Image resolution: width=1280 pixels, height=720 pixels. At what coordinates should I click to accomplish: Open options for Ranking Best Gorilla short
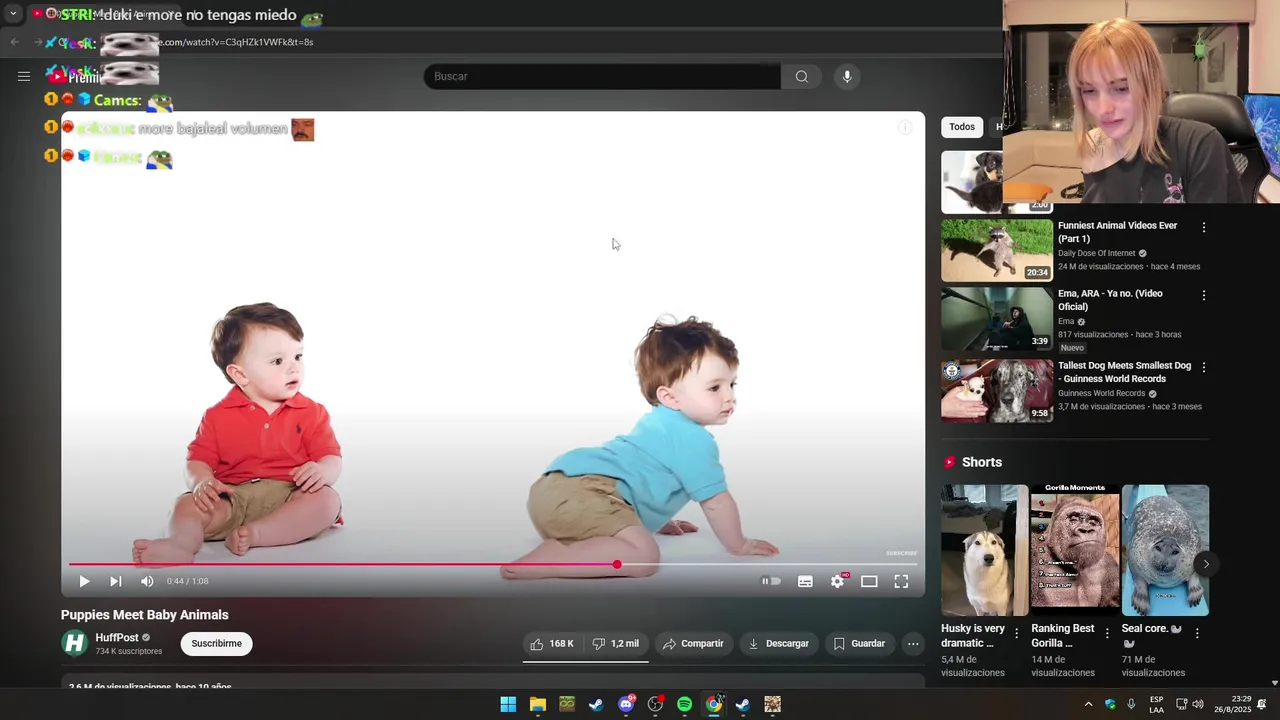(x=1107, y=633)
